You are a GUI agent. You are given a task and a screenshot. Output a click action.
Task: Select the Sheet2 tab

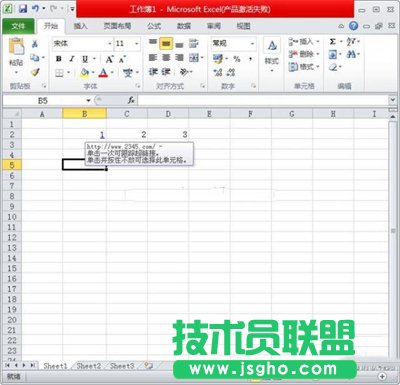click(x=88, y=366)
